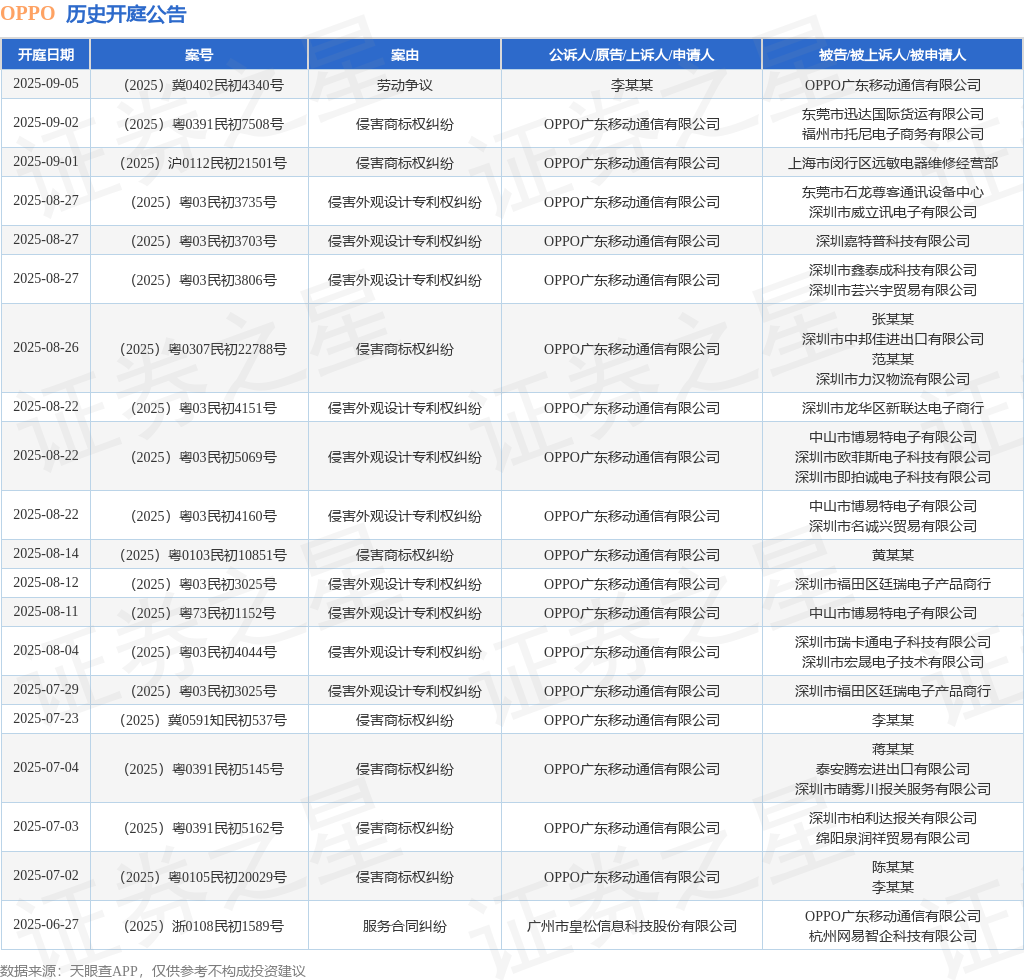
Task: Select case number (2025)粤03民初3806号
Action: [203, 280]
